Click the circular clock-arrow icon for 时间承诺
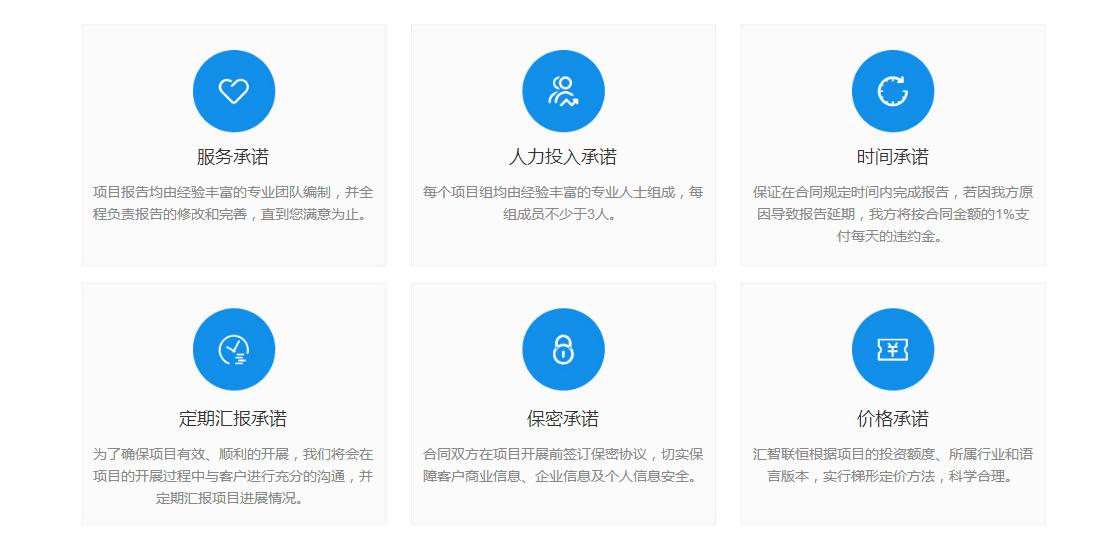The width and height of the screenshot is (1099, 552). tap(892, 91)
